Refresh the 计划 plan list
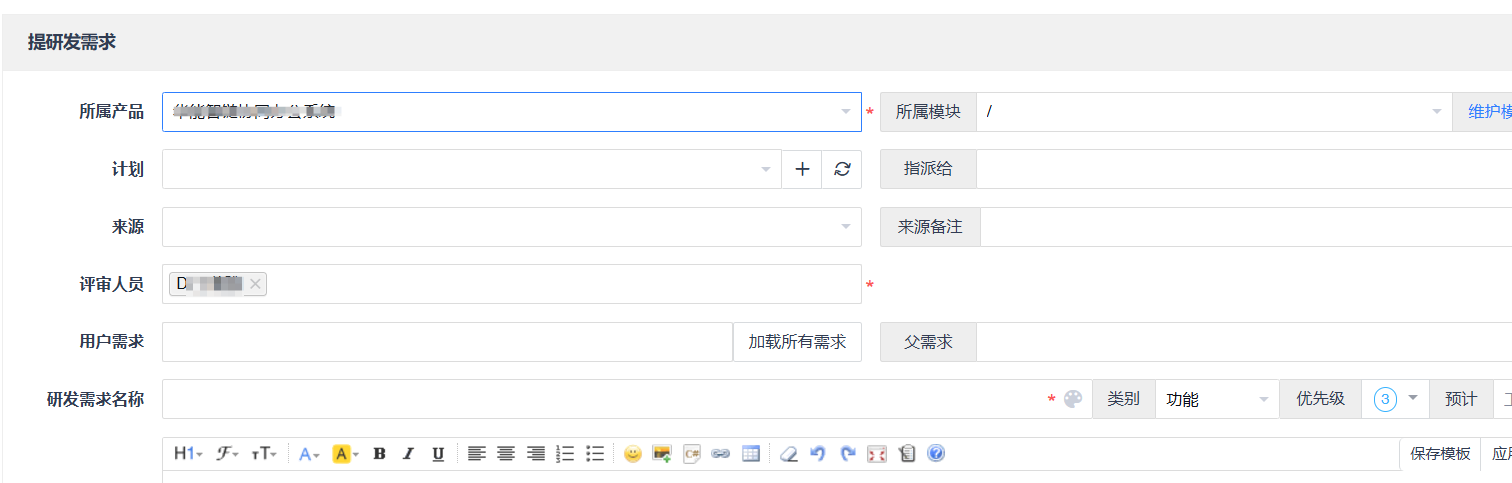Screen dimensions: 1512x483 pos(842,169)
